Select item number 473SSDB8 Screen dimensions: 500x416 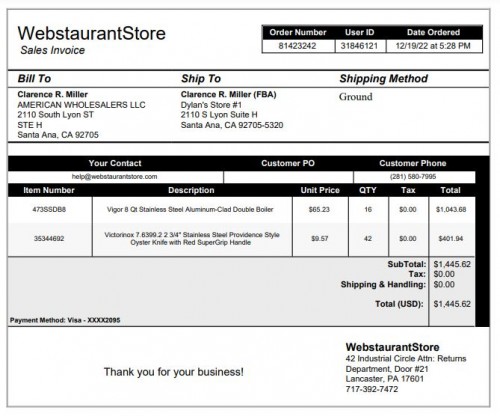tap(49, 210)
